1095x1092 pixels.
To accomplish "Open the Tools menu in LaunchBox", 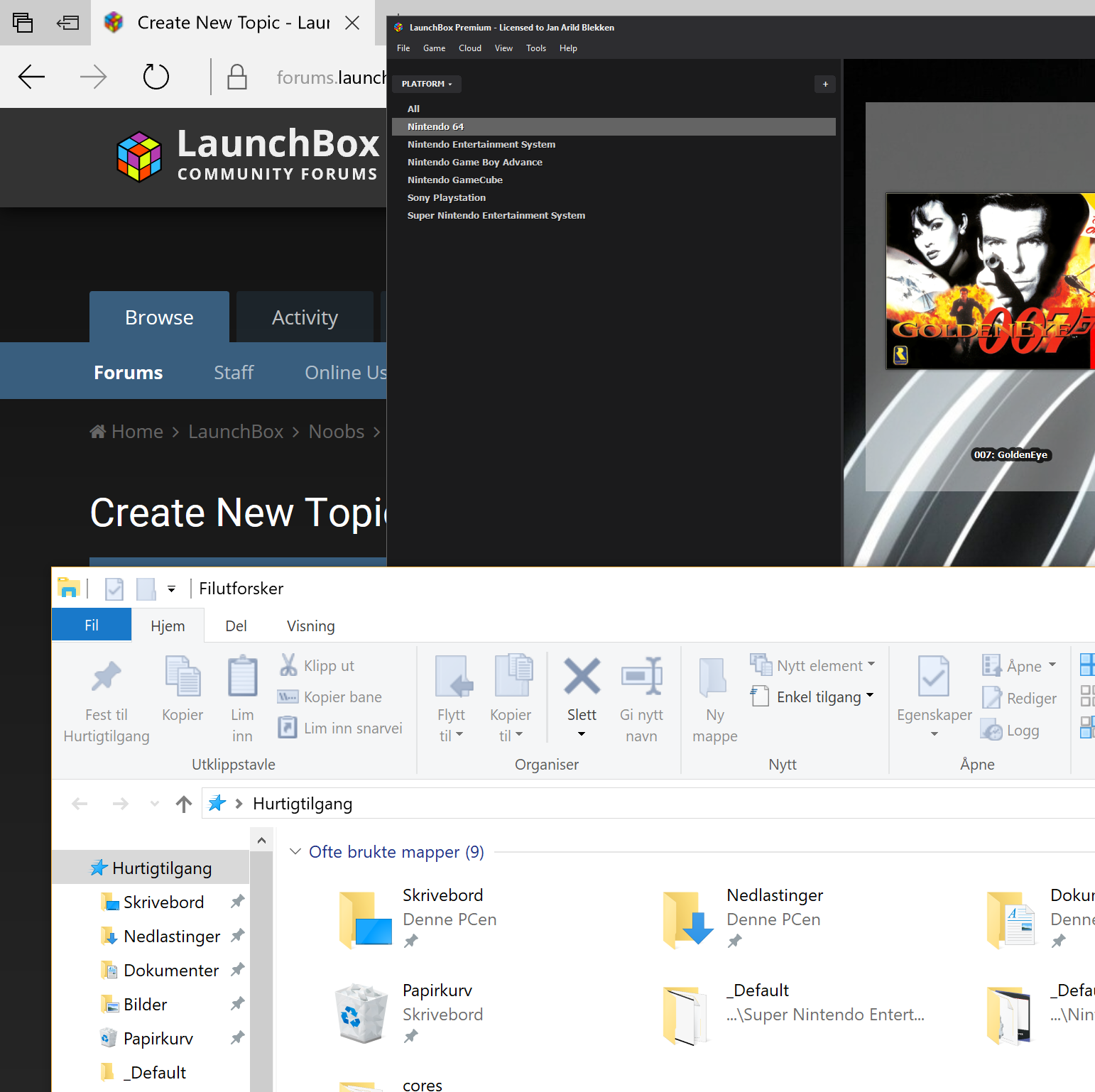I will tap(536, 48).
